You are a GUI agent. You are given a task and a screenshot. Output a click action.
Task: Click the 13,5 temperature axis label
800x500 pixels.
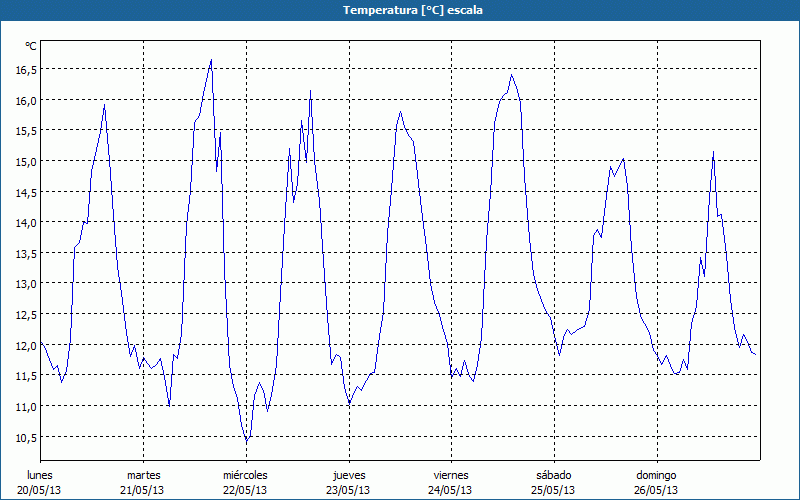click(x=25, y=253)
